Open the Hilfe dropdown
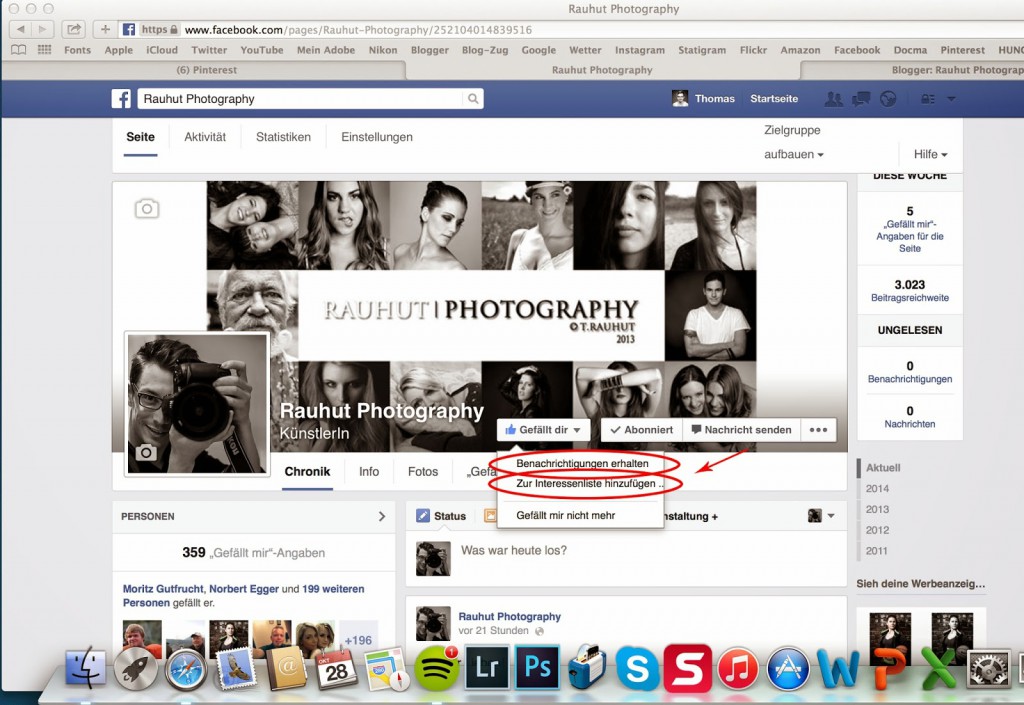 tap(931, 154)
